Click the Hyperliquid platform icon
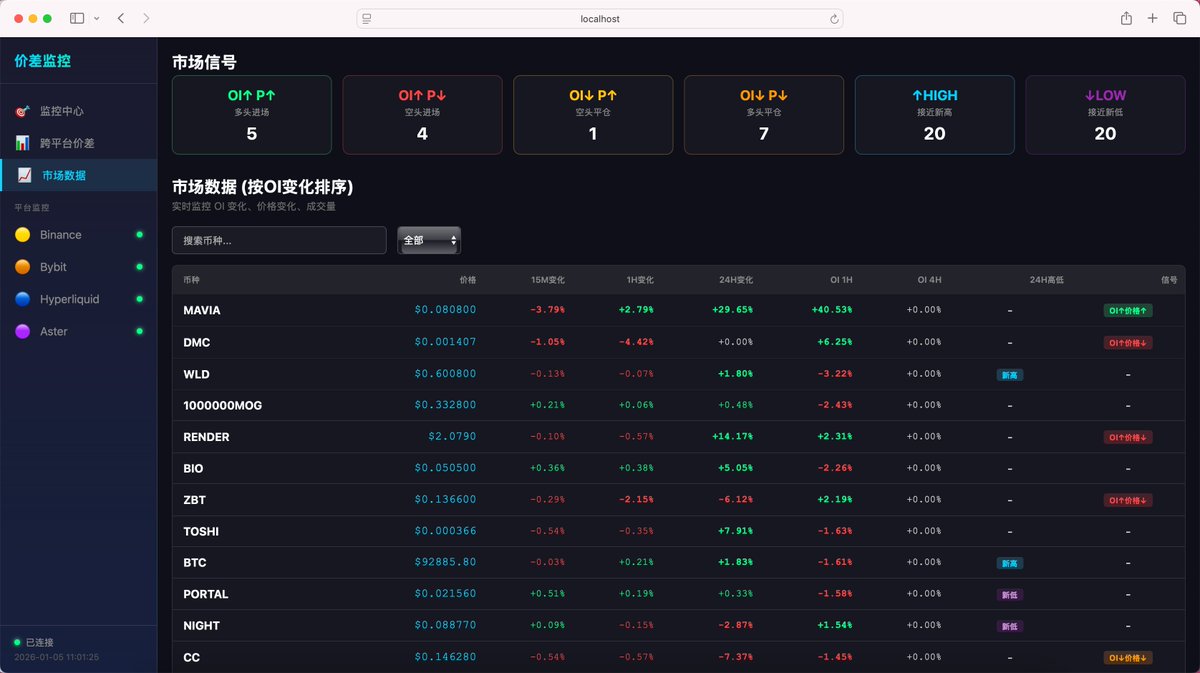 (22, 299)
